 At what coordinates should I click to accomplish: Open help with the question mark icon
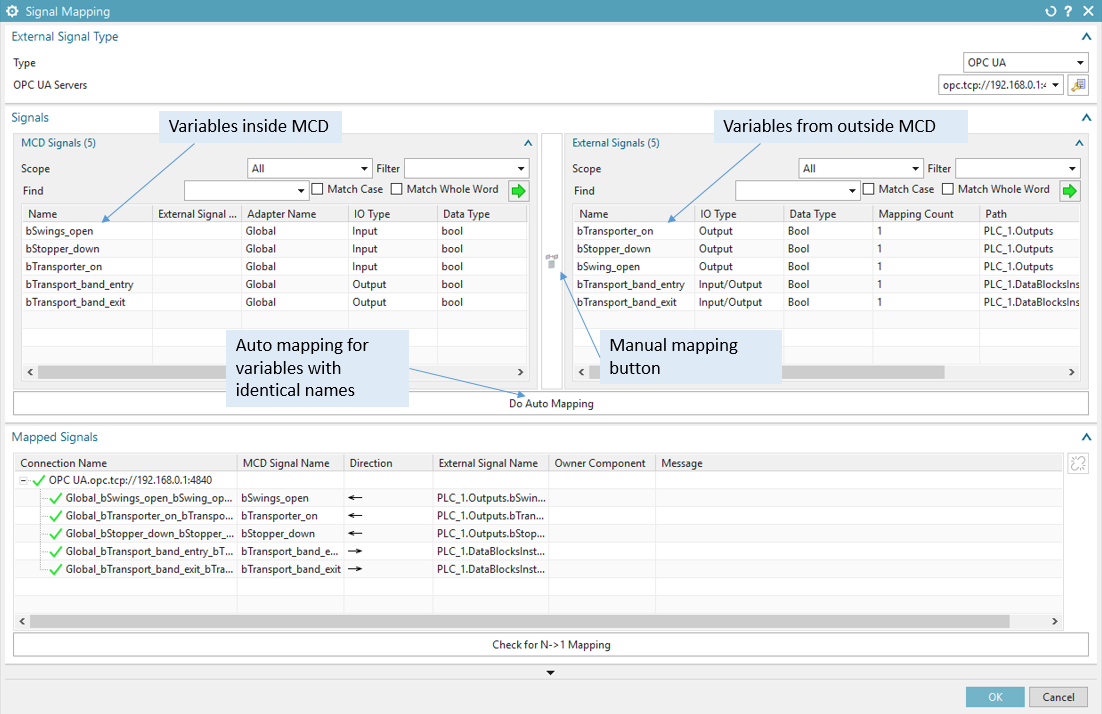click(1069, 11)
